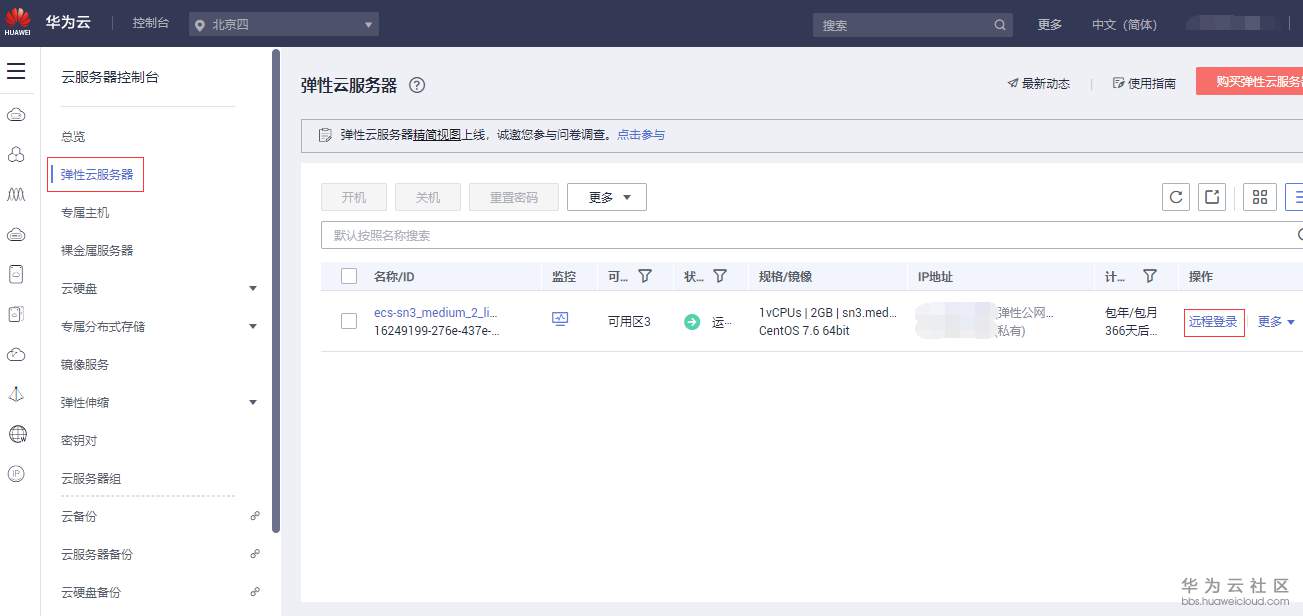Open the 北京四 region dropdown
The image size is (1303, 616).
[x=284, y=25]
